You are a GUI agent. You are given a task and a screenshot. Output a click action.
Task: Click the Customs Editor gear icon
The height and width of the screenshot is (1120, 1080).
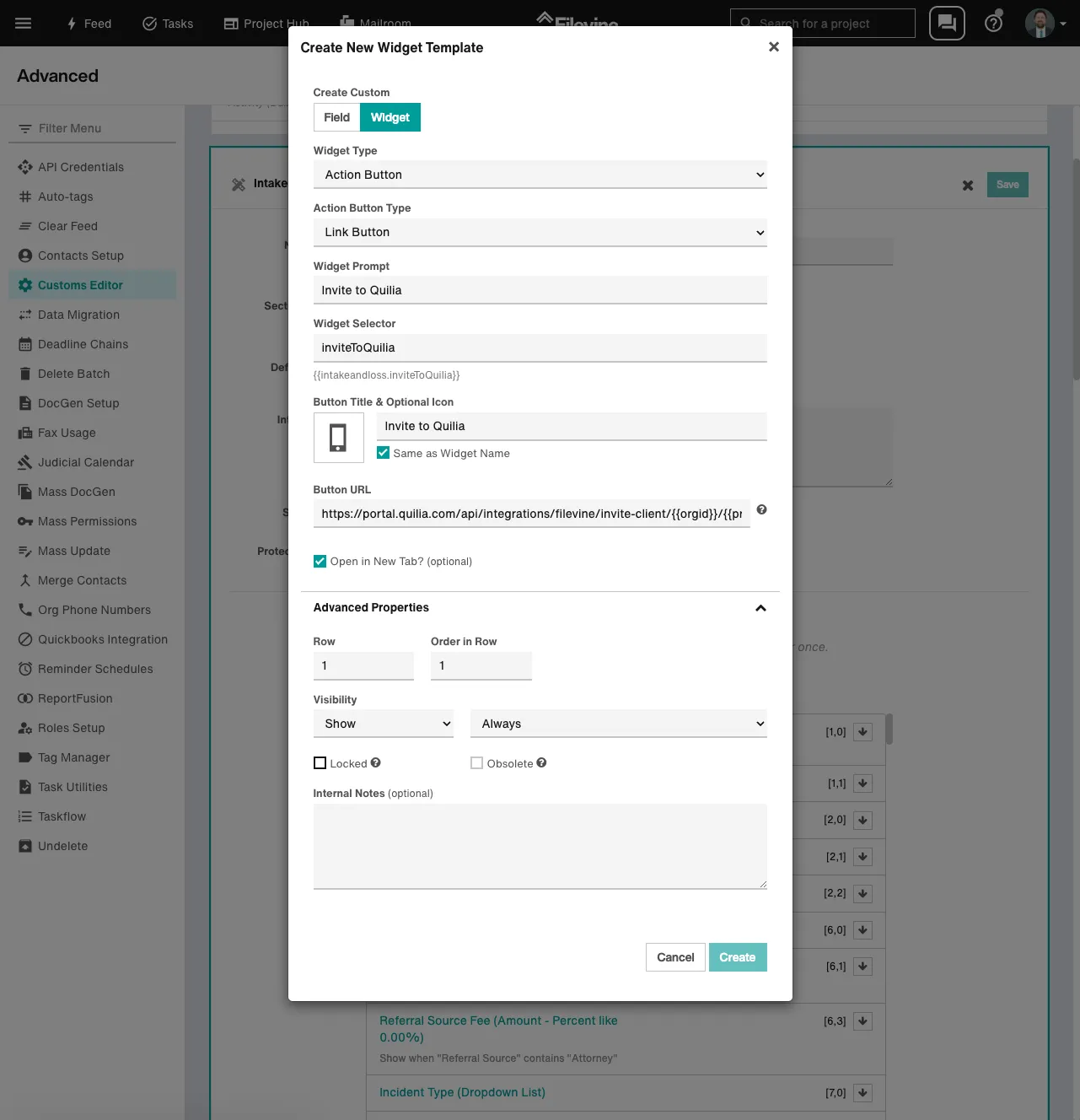click(x=25, y=285)
